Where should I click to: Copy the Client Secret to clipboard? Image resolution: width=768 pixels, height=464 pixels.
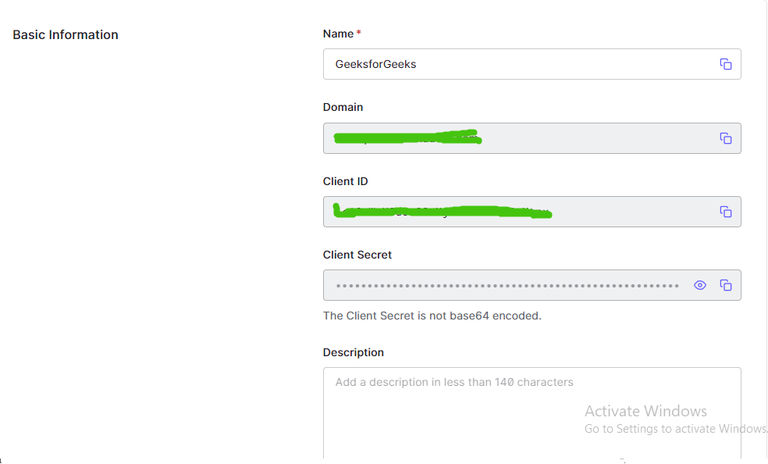(x=726, y=285)
